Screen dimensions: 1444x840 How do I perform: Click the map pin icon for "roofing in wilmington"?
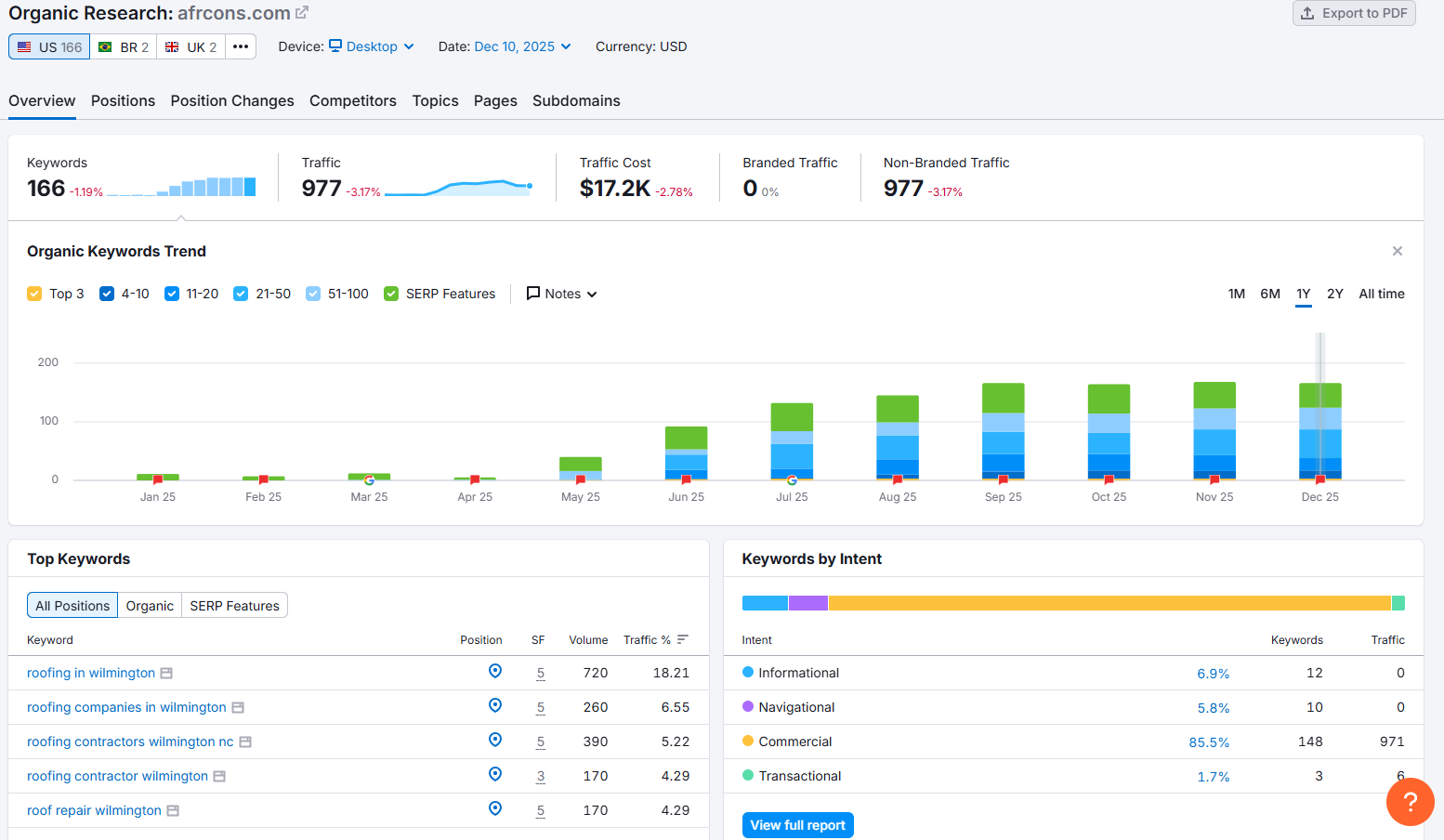[x=495, y=671]
